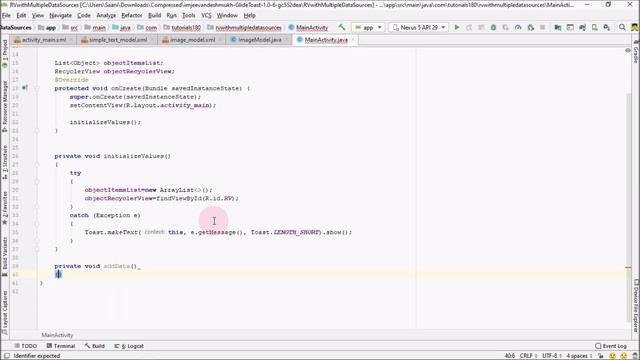Open the Profile app gauge icon
The width and height of the screenshot is (640, 360).
coord(518,27)
